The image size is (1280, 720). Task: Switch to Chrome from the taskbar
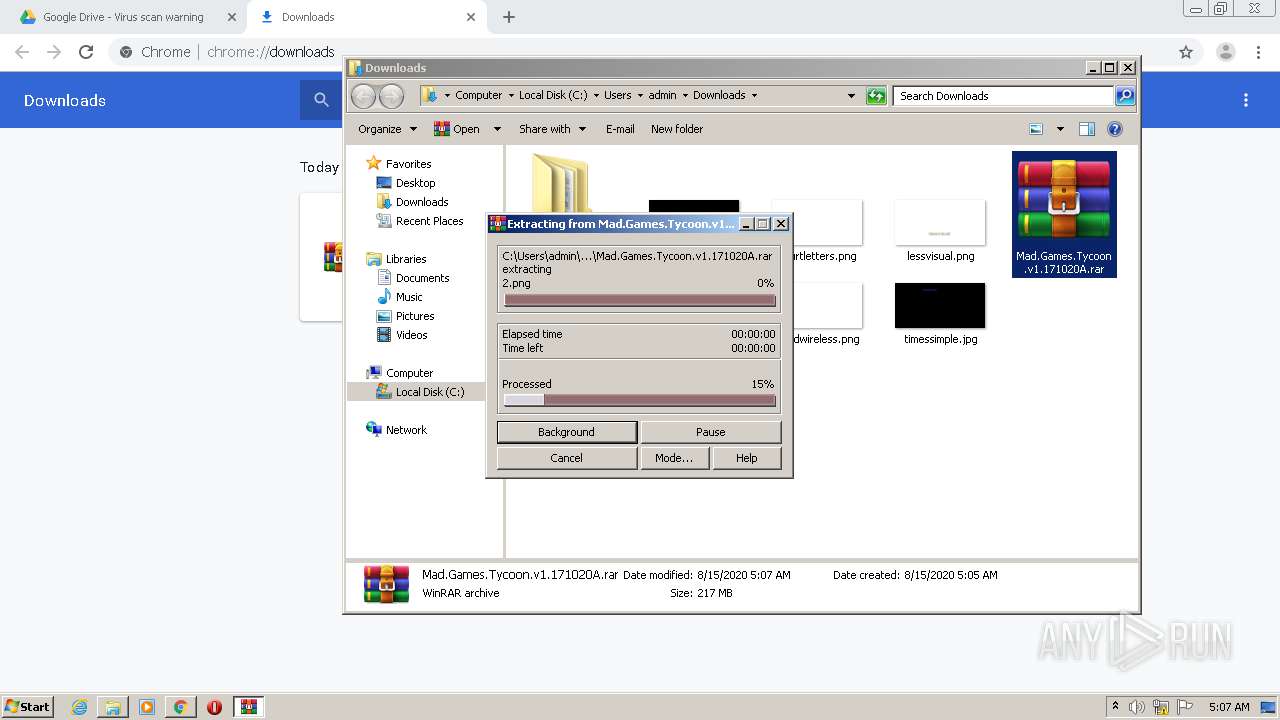(x=180, y=707)
